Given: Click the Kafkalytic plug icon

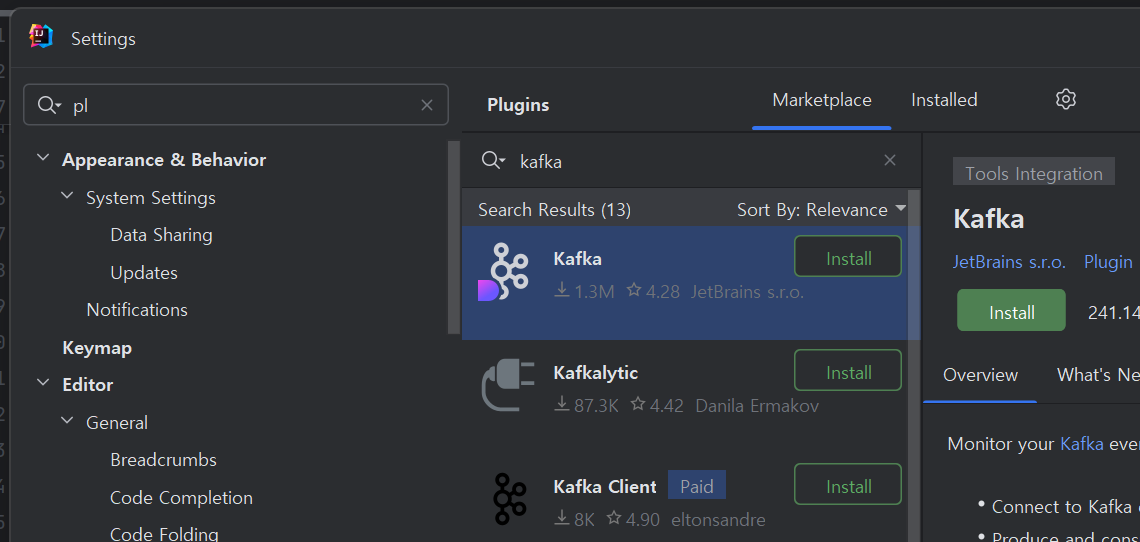Looking at the screenshot, I should (x=508, y=386).
